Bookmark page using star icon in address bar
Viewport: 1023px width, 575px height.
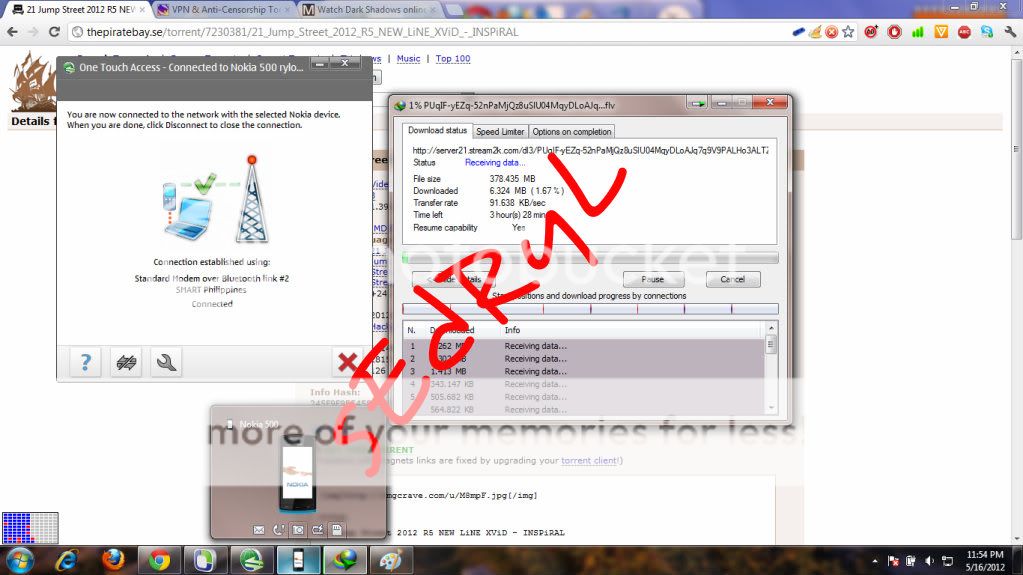[848, 32]
